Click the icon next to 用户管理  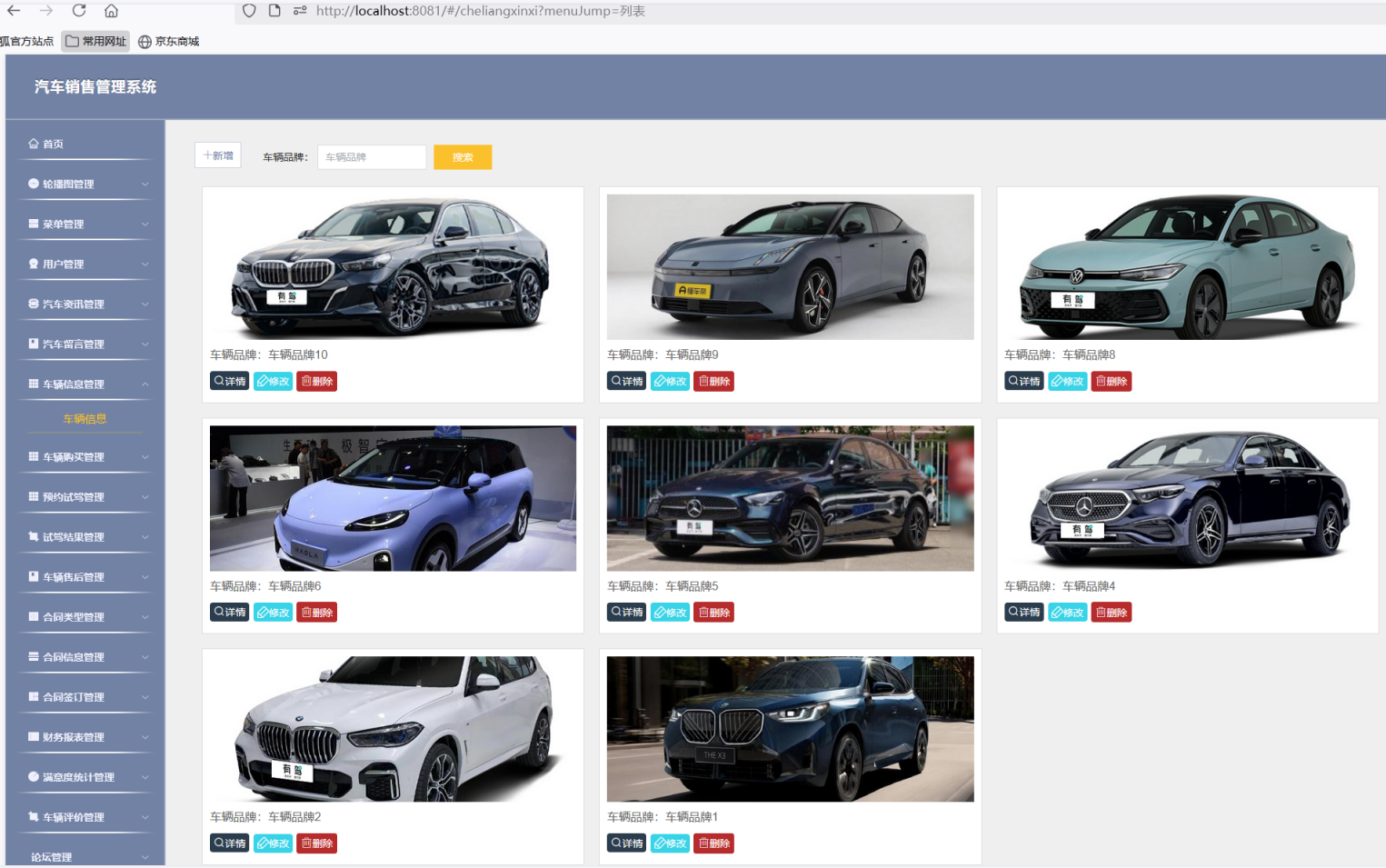(x=34, y=264)
